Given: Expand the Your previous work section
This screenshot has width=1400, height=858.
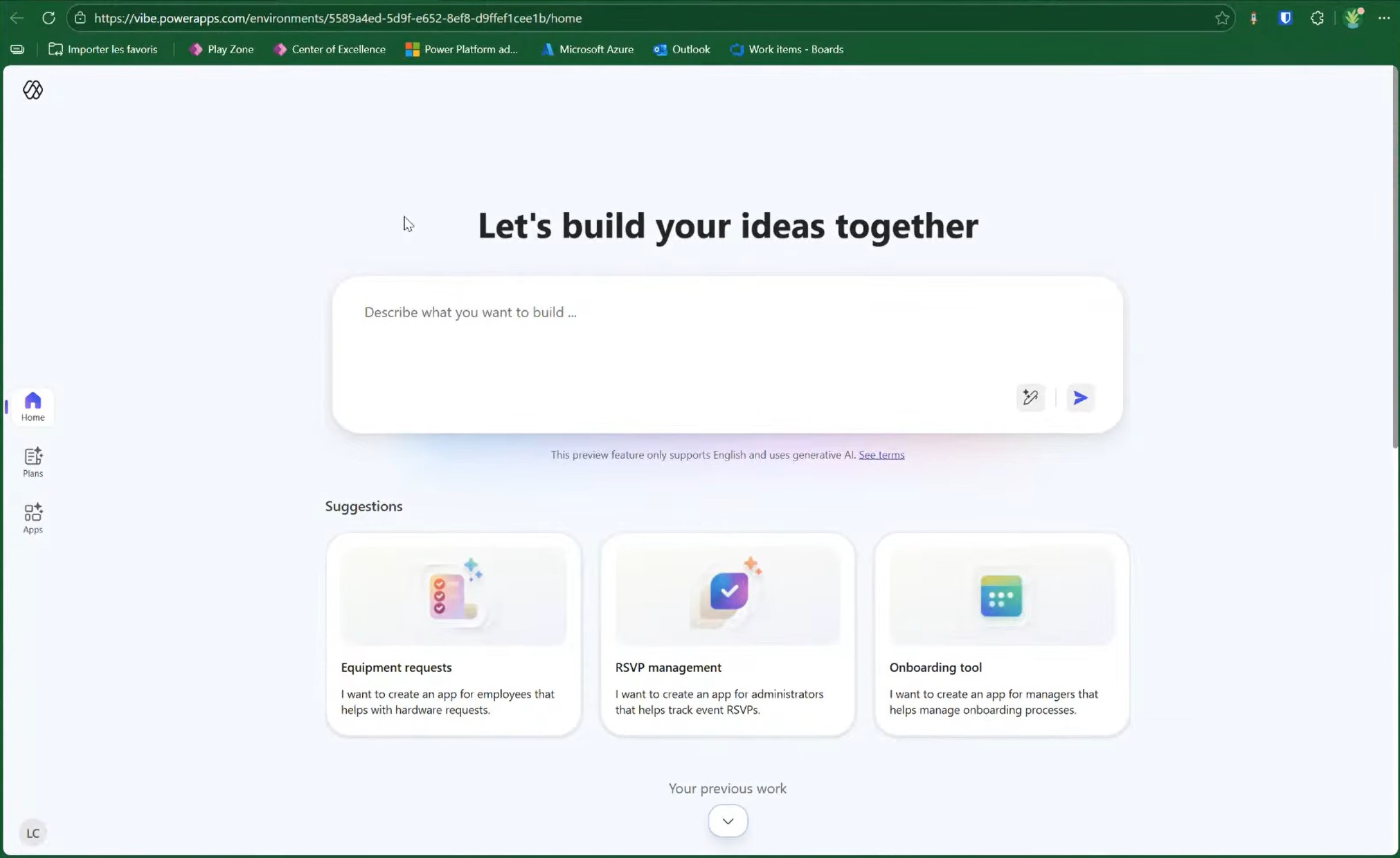Looking at the screenshot, I should tap(727, 820).
